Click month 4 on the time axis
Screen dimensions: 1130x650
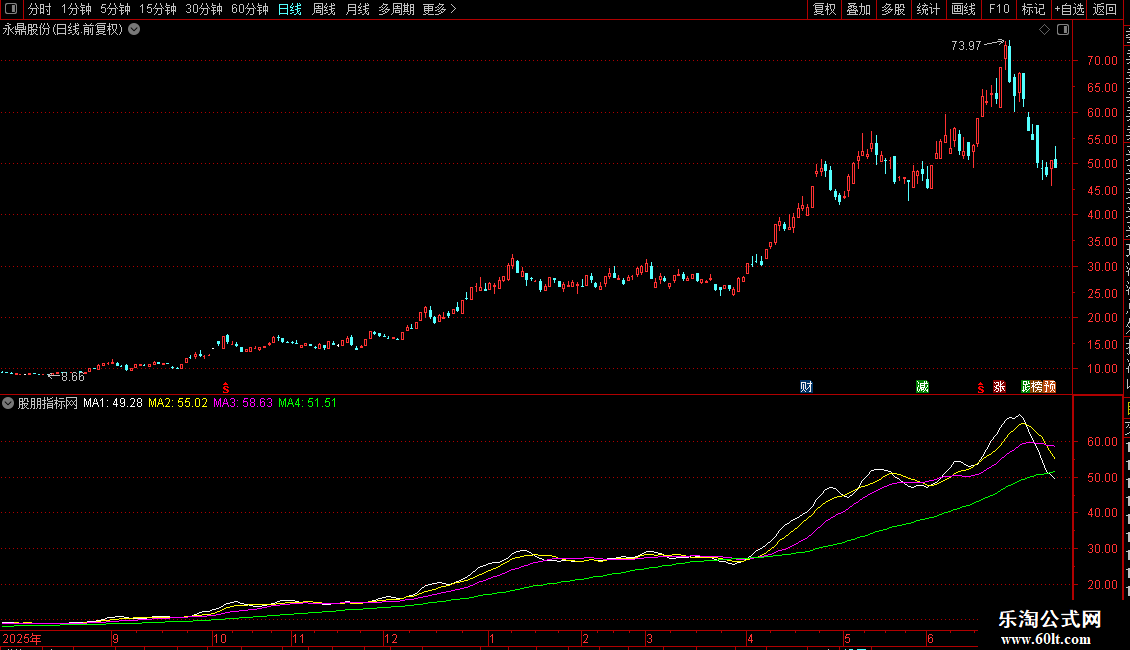tap(750, 638)
